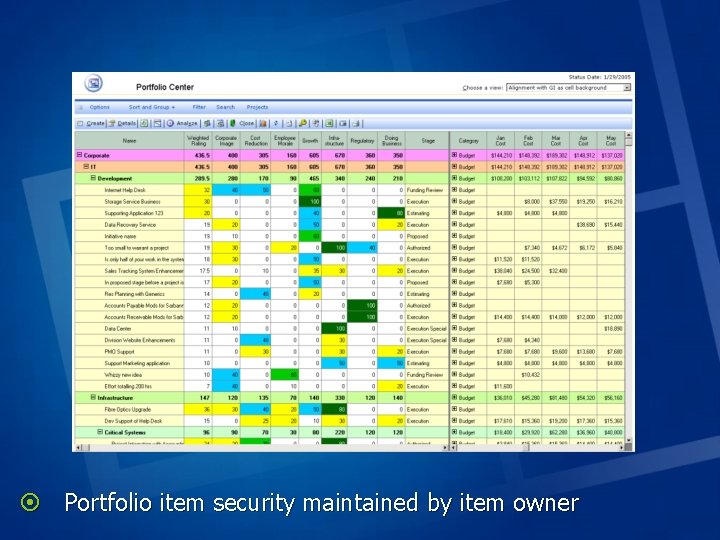
Task: Click the yellow 32 Weighted Rating cell
Action: coord(198,190)
